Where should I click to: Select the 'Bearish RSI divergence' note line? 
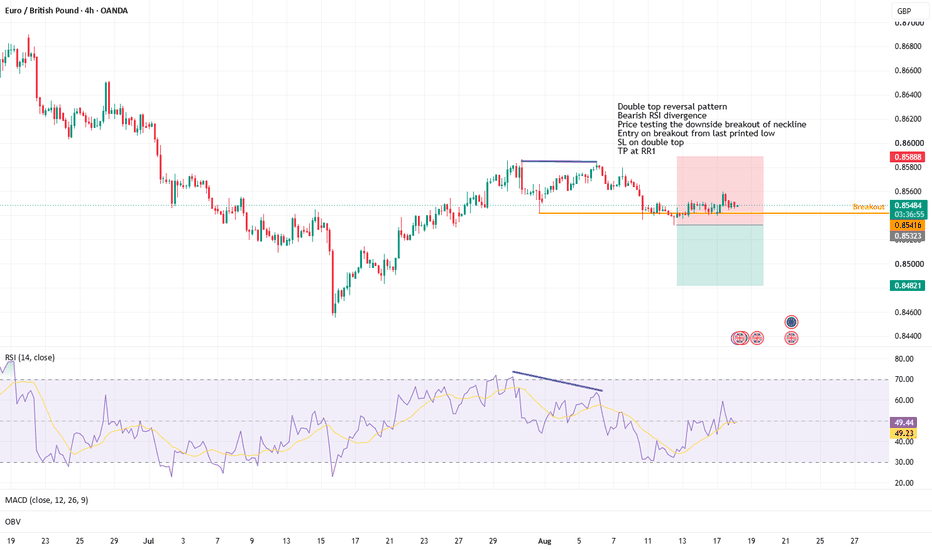tap(662, 115)
